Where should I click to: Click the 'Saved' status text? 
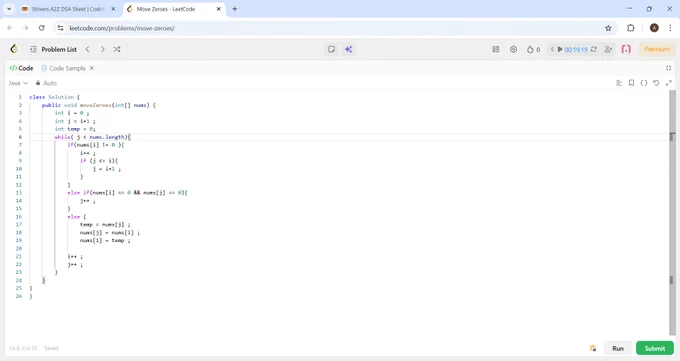click(x=51, y=348)
